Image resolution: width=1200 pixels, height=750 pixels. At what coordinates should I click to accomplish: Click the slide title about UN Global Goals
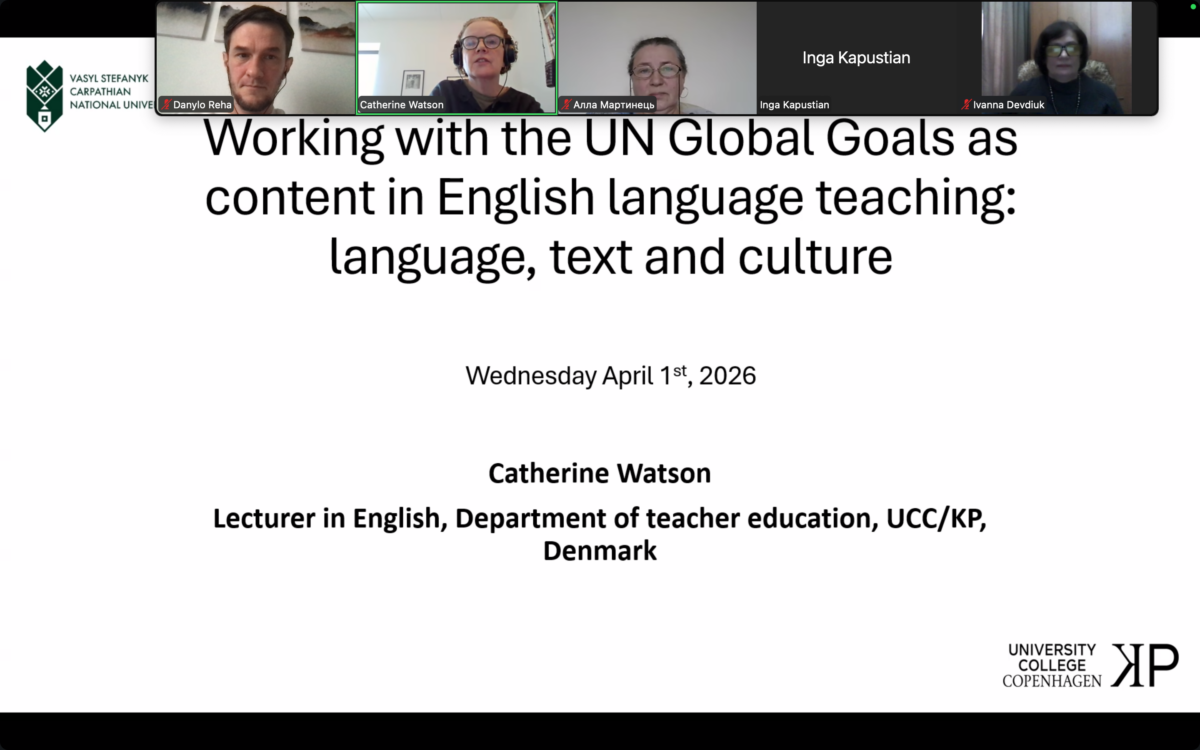tap(610, 198)
